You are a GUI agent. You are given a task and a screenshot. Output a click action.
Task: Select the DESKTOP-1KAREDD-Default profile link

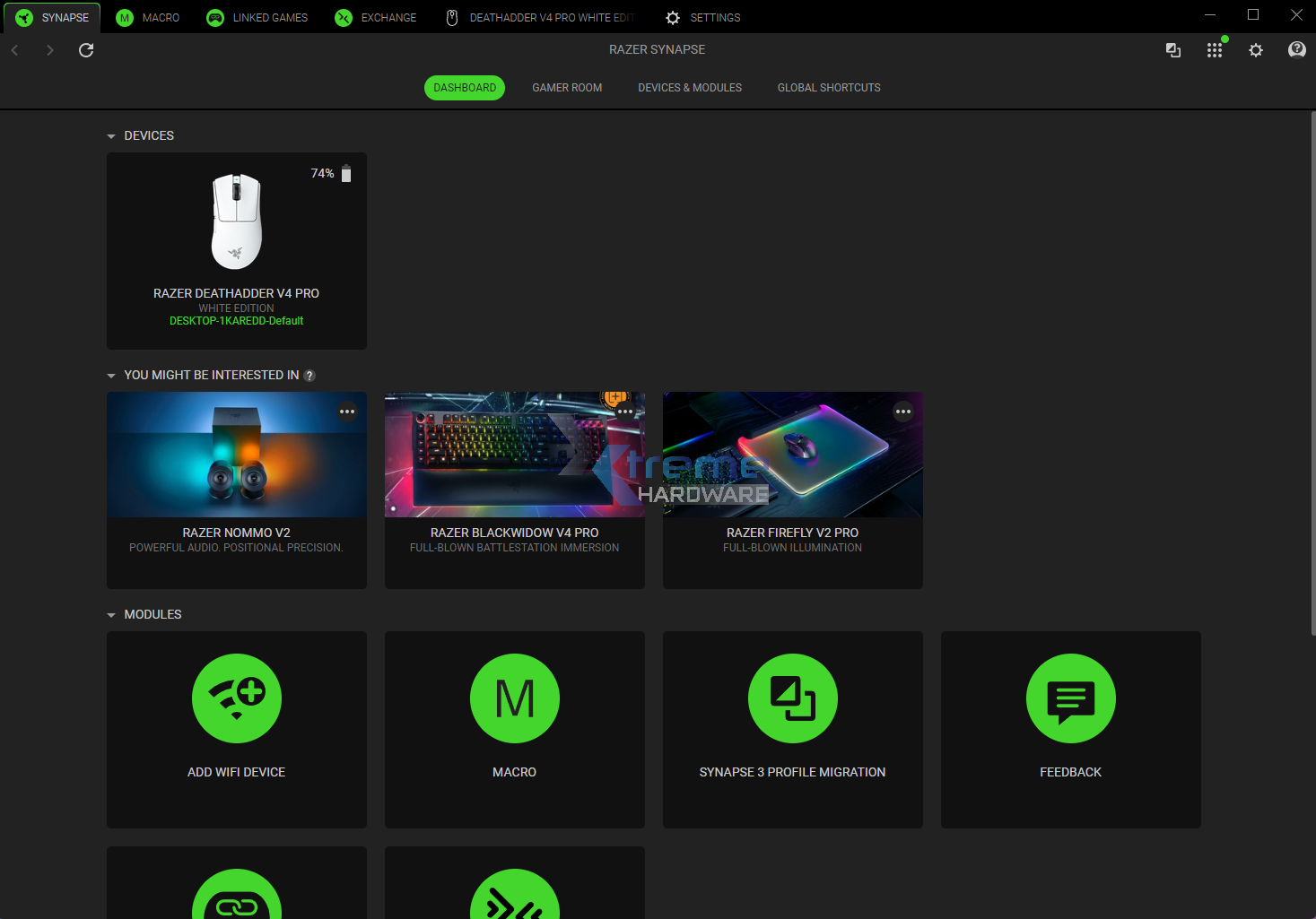(x=236, y=320)
